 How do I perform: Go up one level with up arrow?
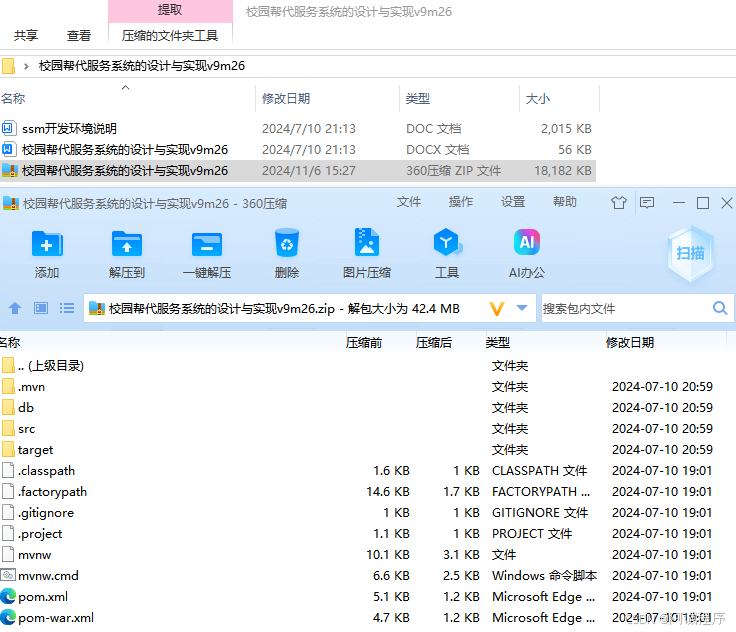15,308
